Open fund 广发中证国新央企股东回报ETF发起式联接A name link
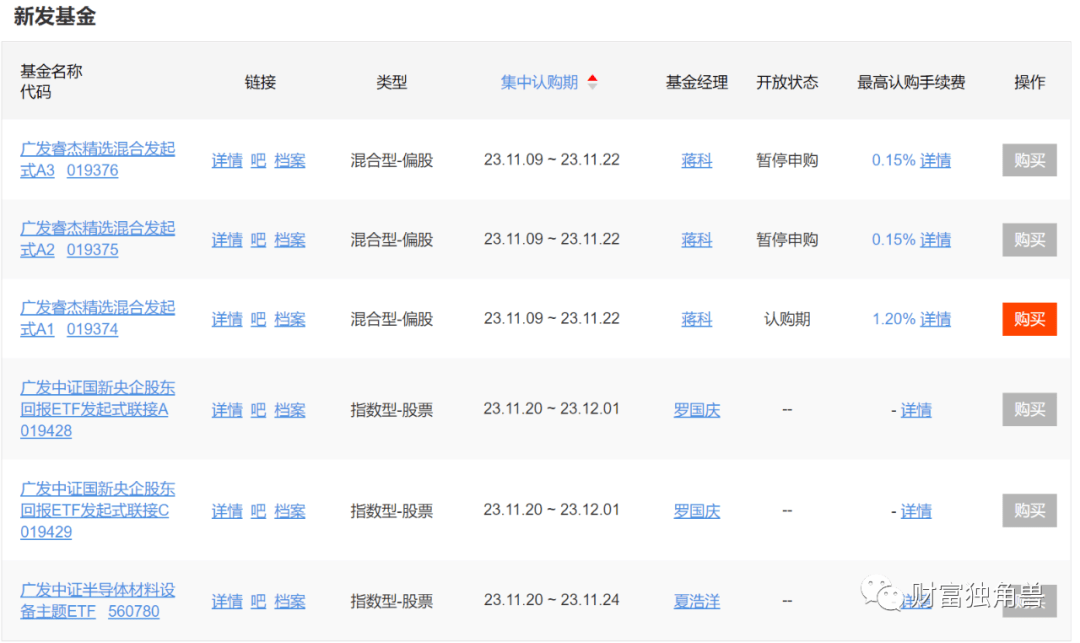 pos(98,399)
